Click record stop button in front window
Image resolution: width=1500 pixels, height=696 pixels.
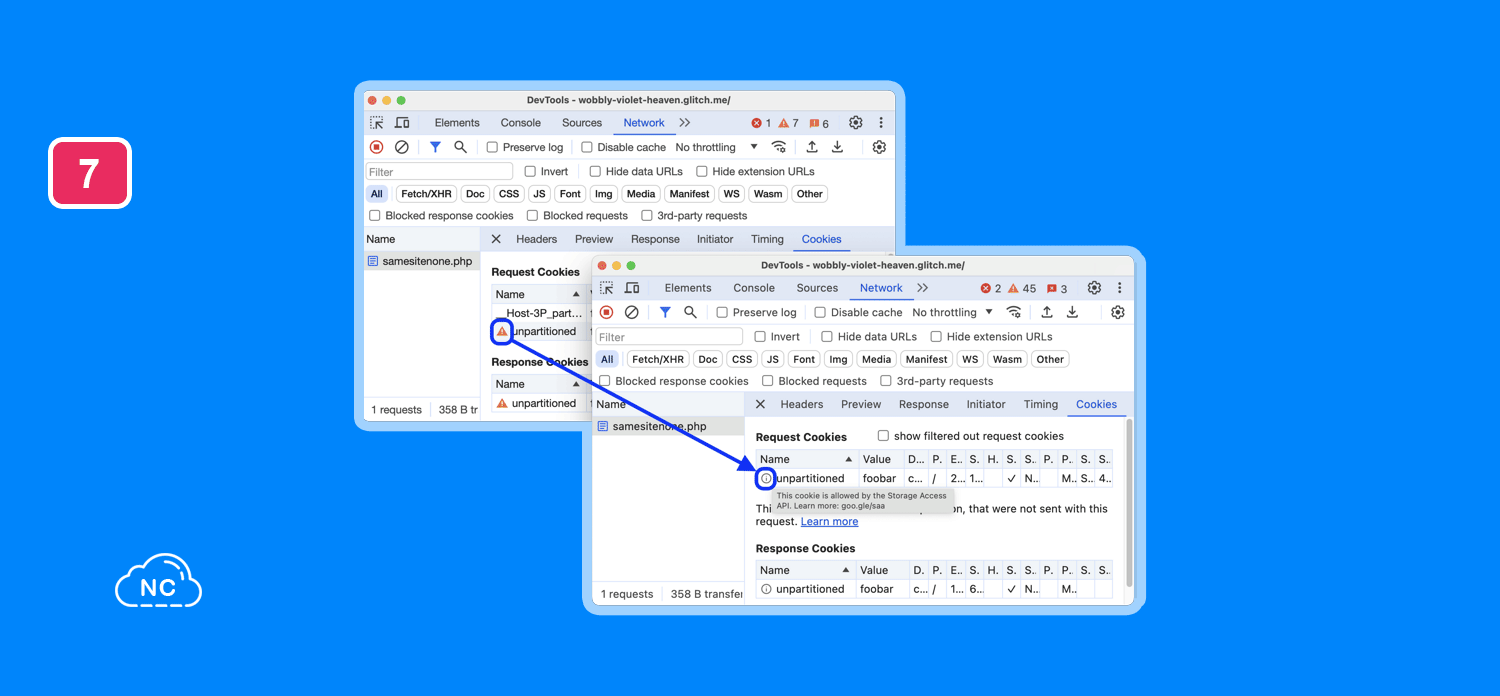pos(606,312)
